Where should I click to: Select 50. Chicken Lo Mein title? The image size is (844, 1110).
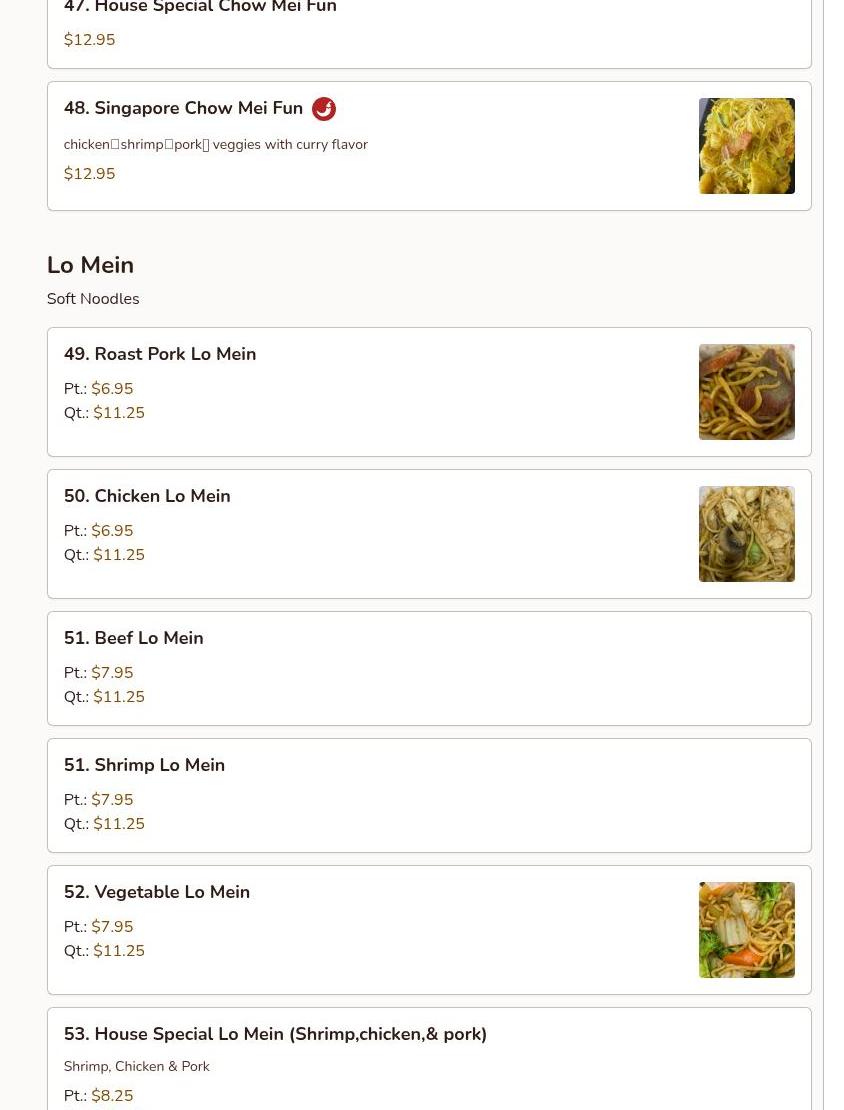[147, 496]
